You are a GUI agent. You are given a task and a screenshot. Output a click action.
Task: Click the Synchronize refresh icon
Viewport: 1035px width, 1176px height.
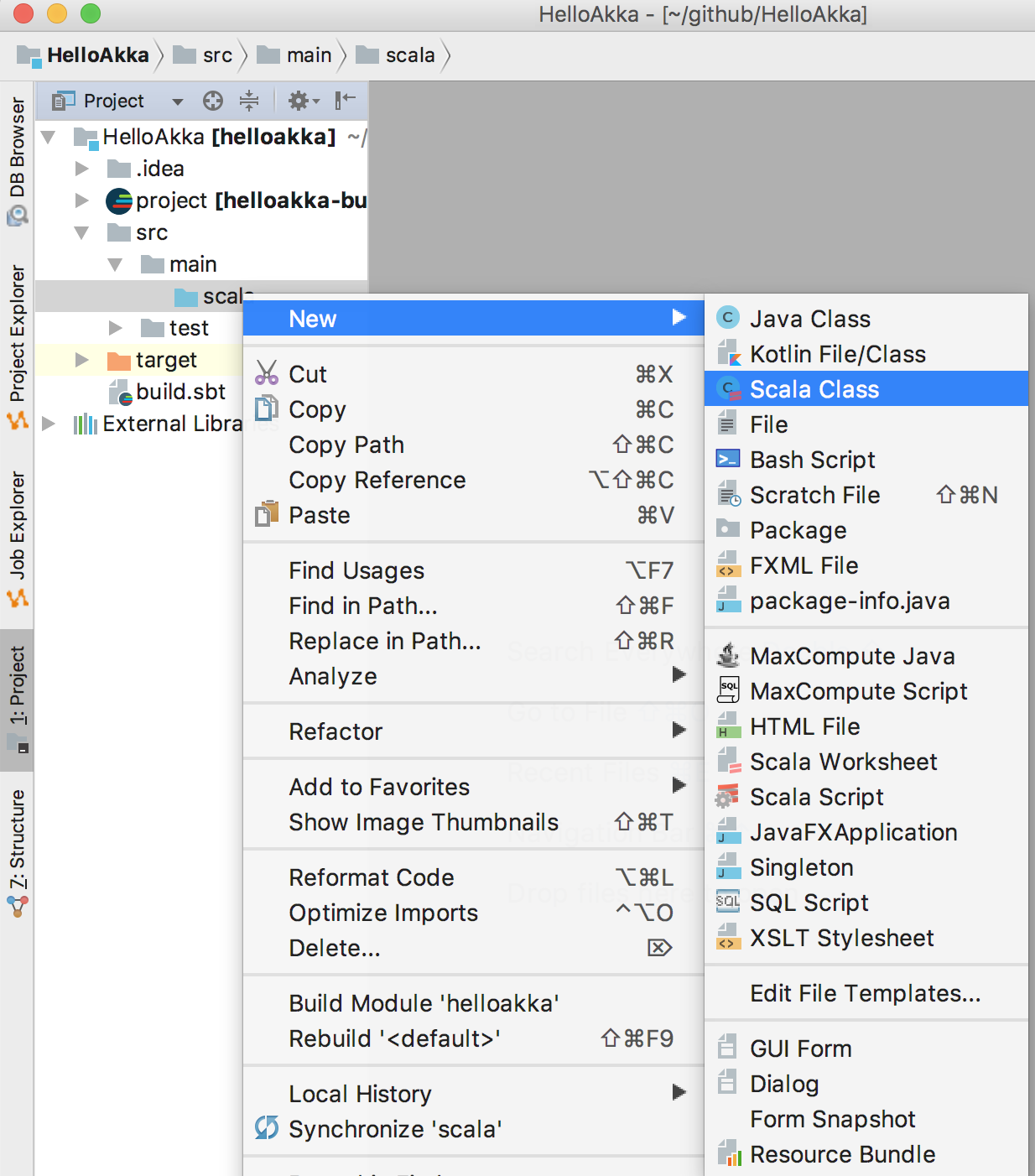[267, 1128]
